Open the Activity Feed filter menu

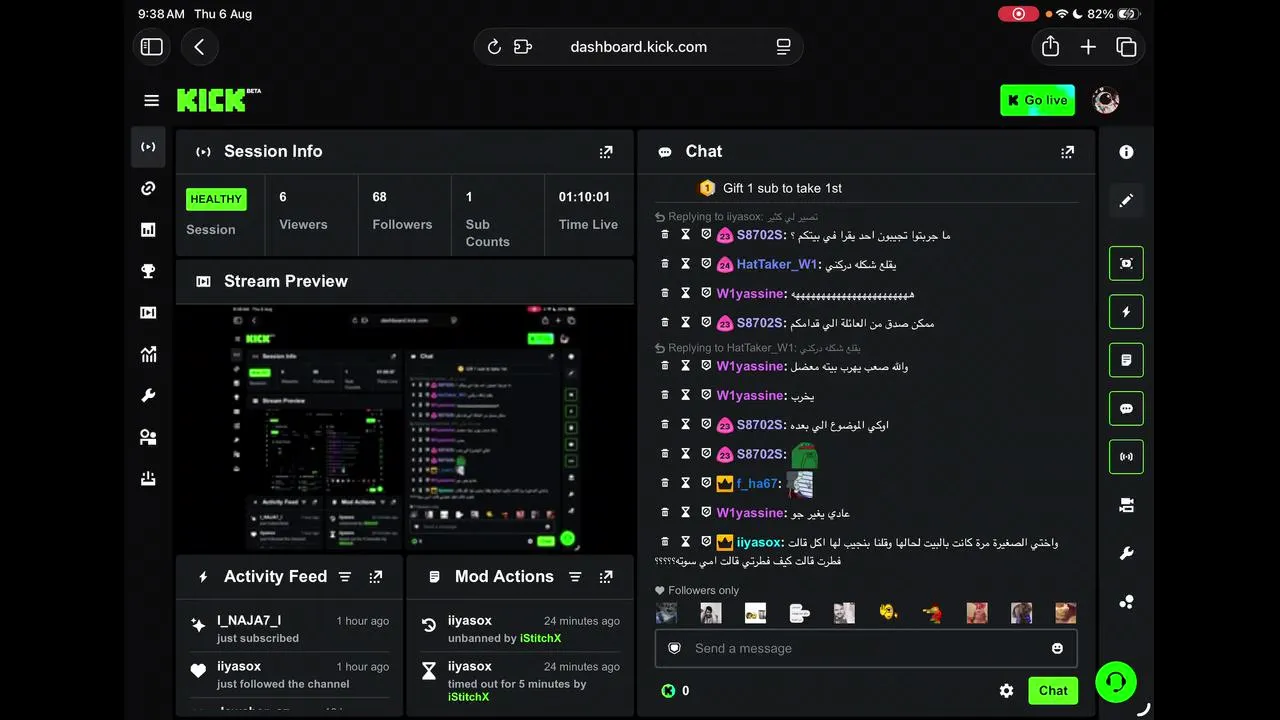pos(345,577)
